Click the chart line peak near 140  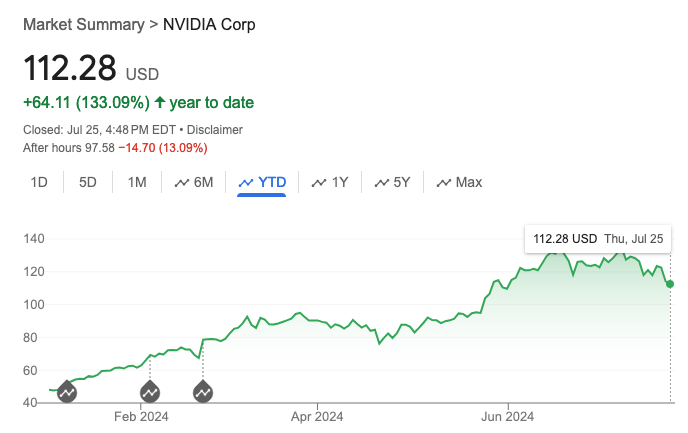(x=556, y=251)
